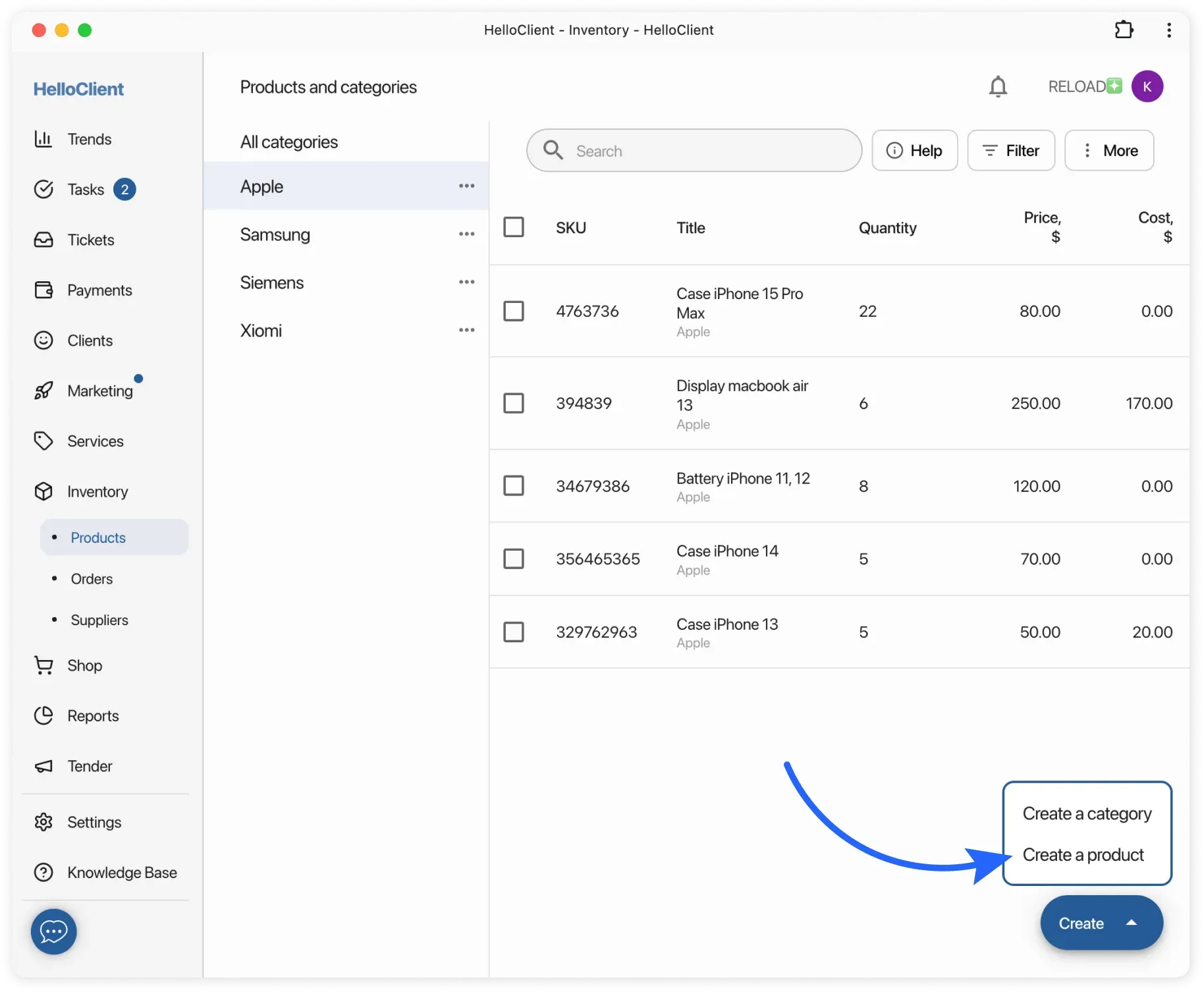The height and width of the screenshot is (992, 1204).
Task: Click the Payments wallet icon
Action: coord(43,290)
